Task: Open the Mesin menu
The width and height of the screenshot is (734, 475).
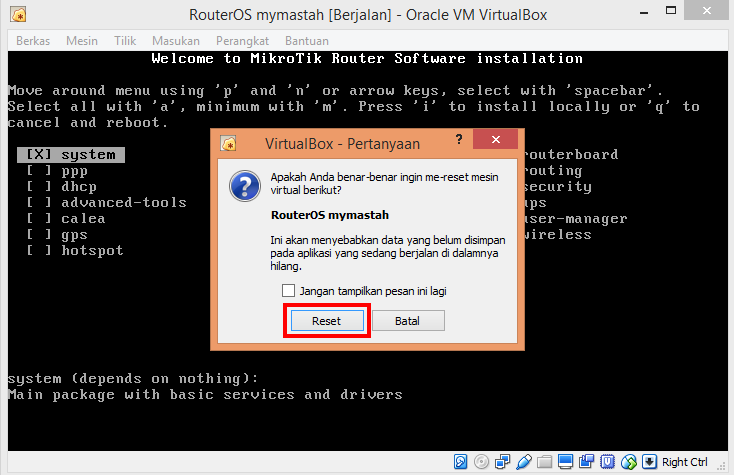Action: coord(82,41)
